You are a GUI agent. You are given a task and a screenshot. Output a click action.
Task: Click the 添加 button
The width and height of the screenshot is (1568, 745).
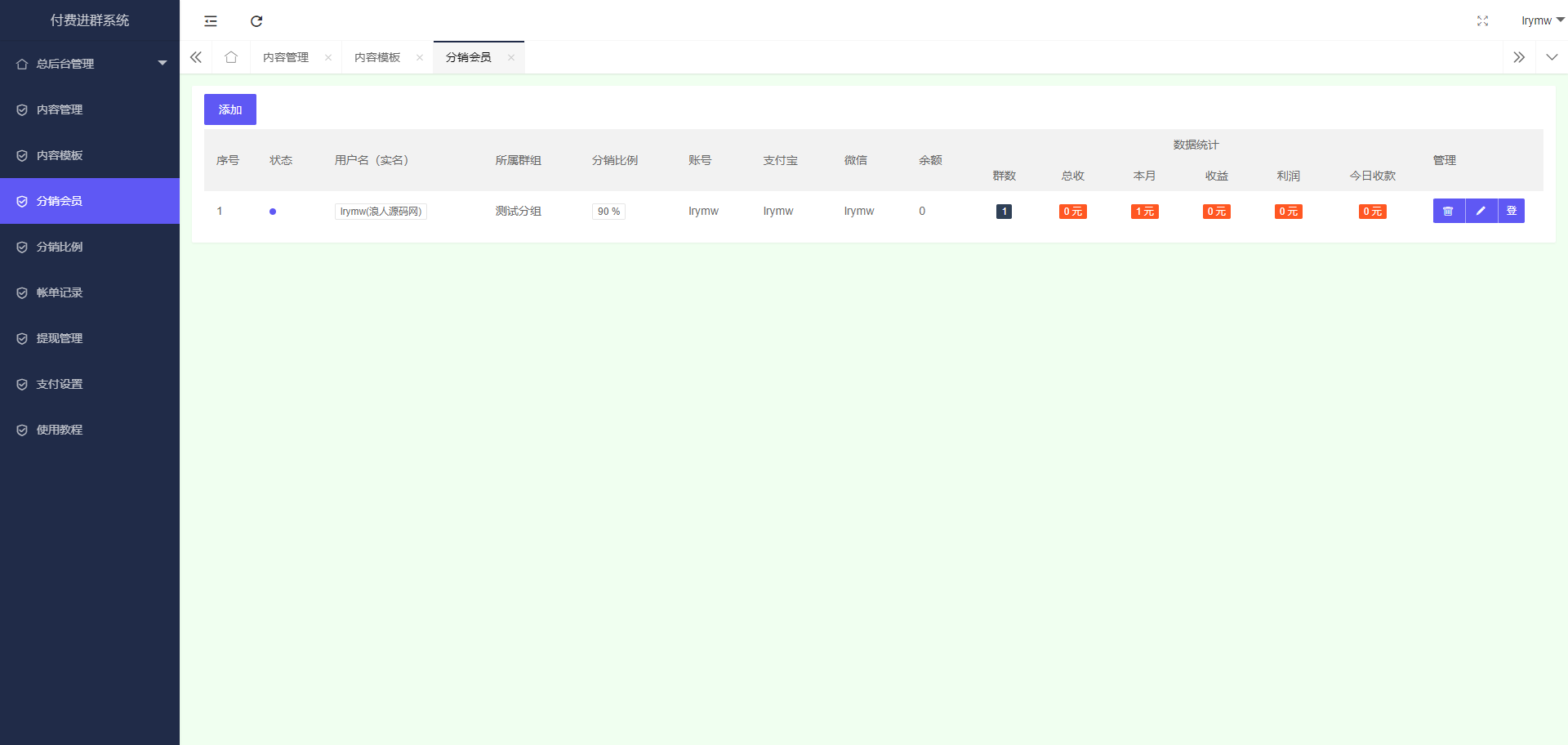pyautogui.click(x=230, y=109)
